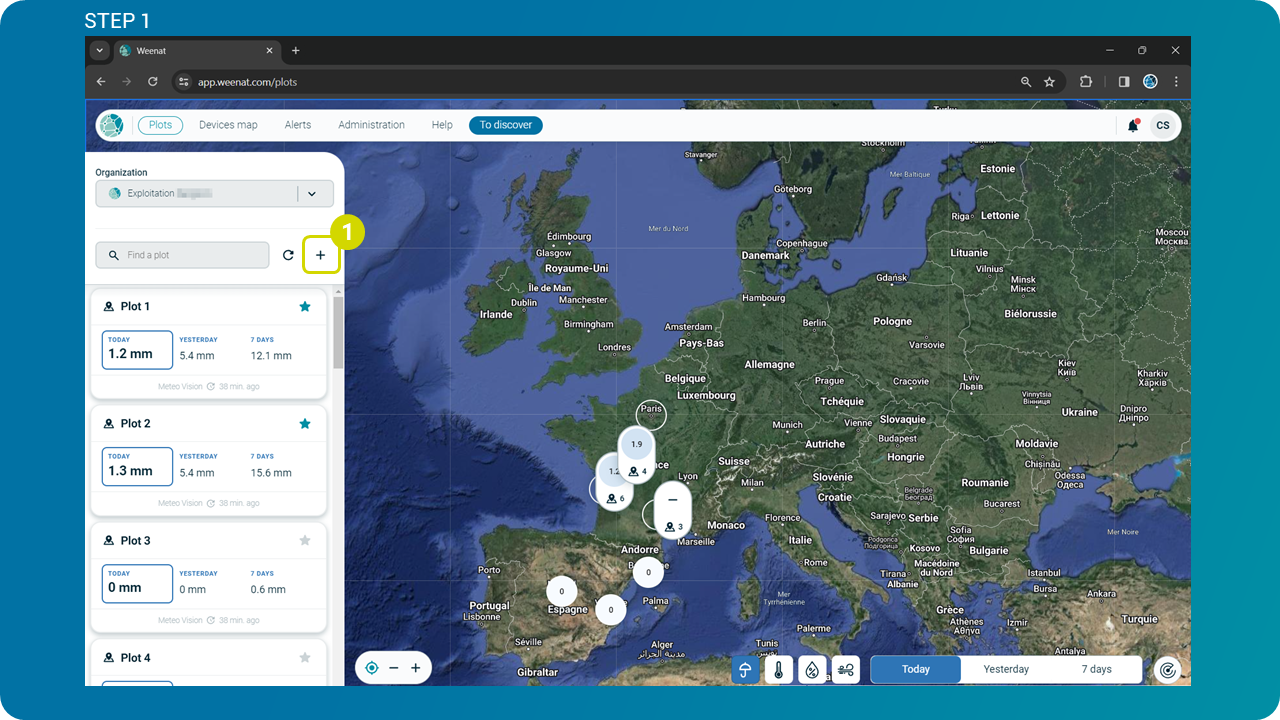Unfavorite Plot 1 with its star
This screenshot has width=1280, height=720.
point(305,307)
